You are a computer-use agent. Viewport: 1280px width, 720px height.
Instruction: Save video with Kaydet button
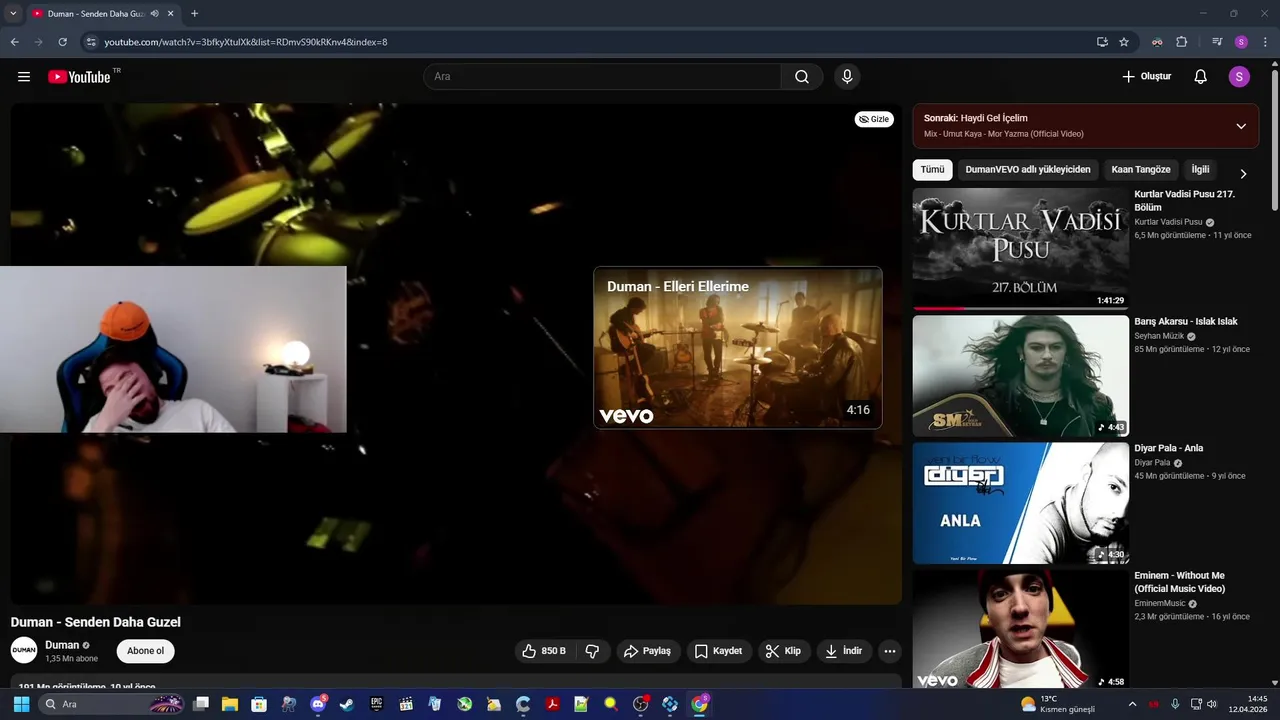point(719,651)
